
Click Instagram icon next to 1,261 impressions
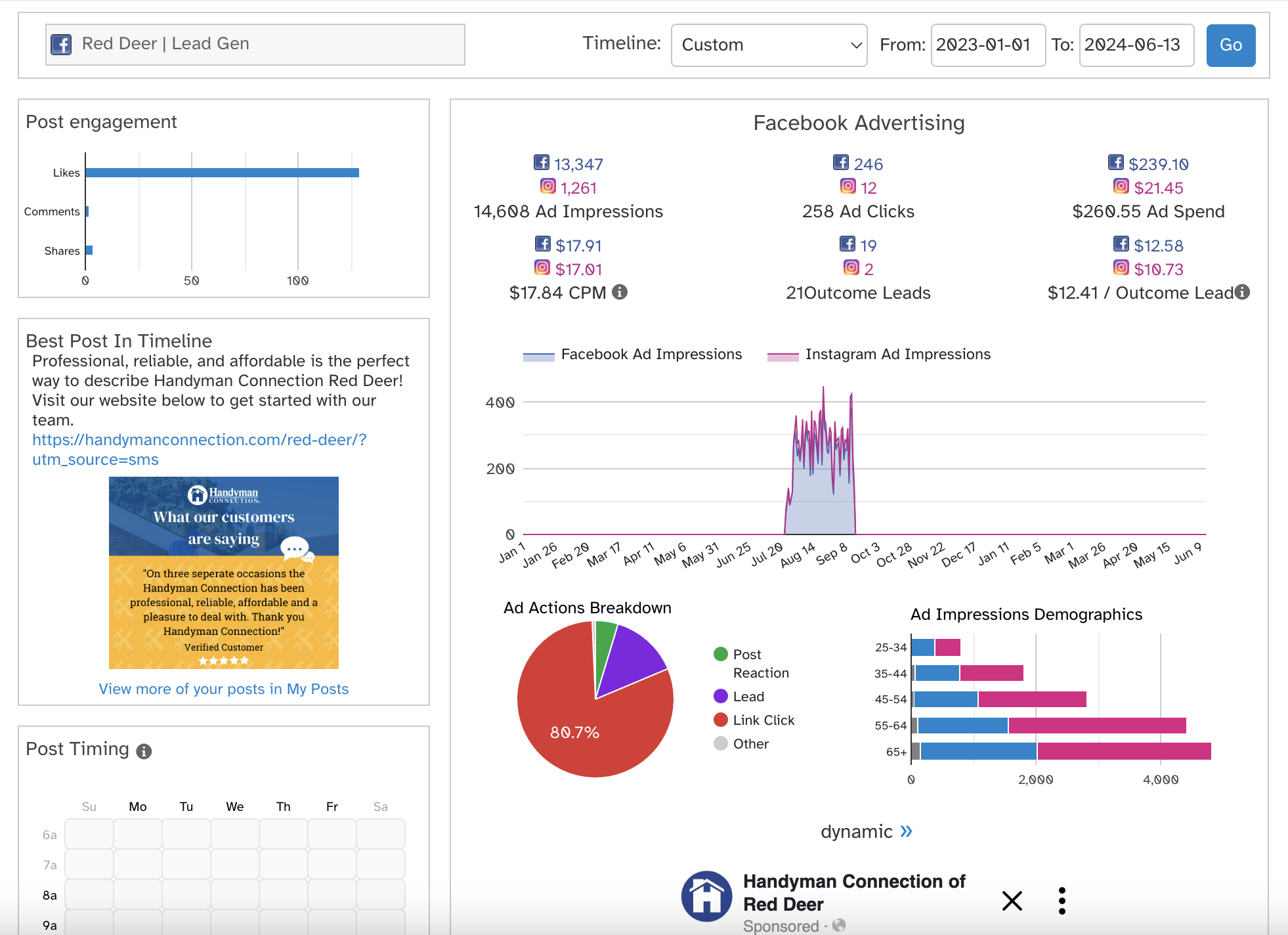coord(548,186)
